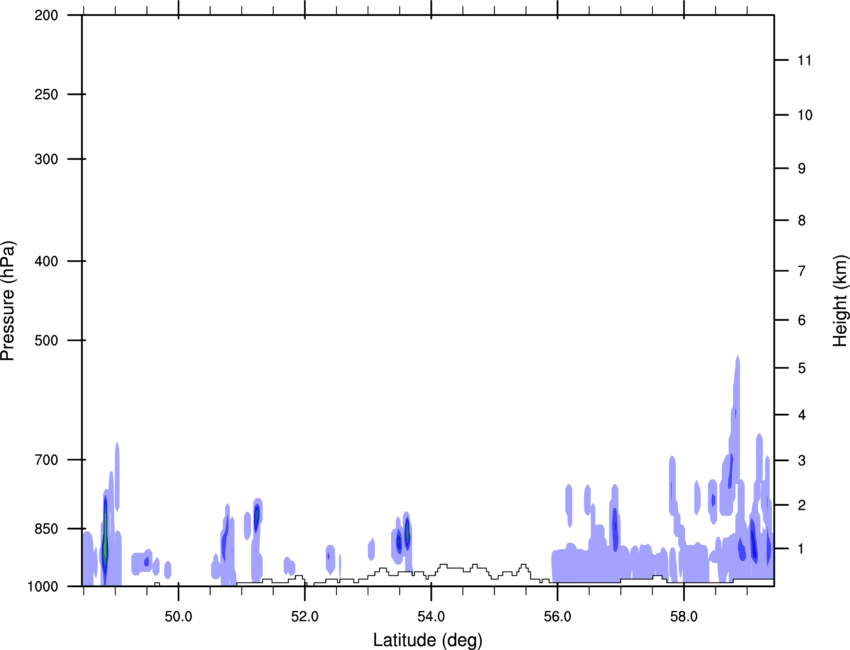Select the 300 pressure tick label
Viewport: 850px width, 650px height.
tap(46, 159)
